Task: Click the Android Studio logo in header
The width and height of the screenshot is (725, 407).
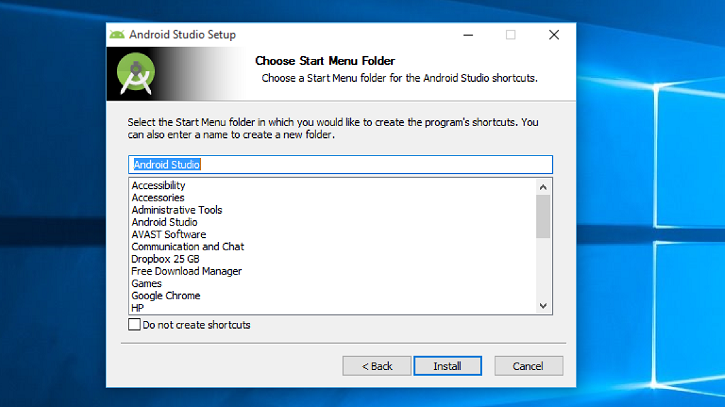Action: pos(135,74)
